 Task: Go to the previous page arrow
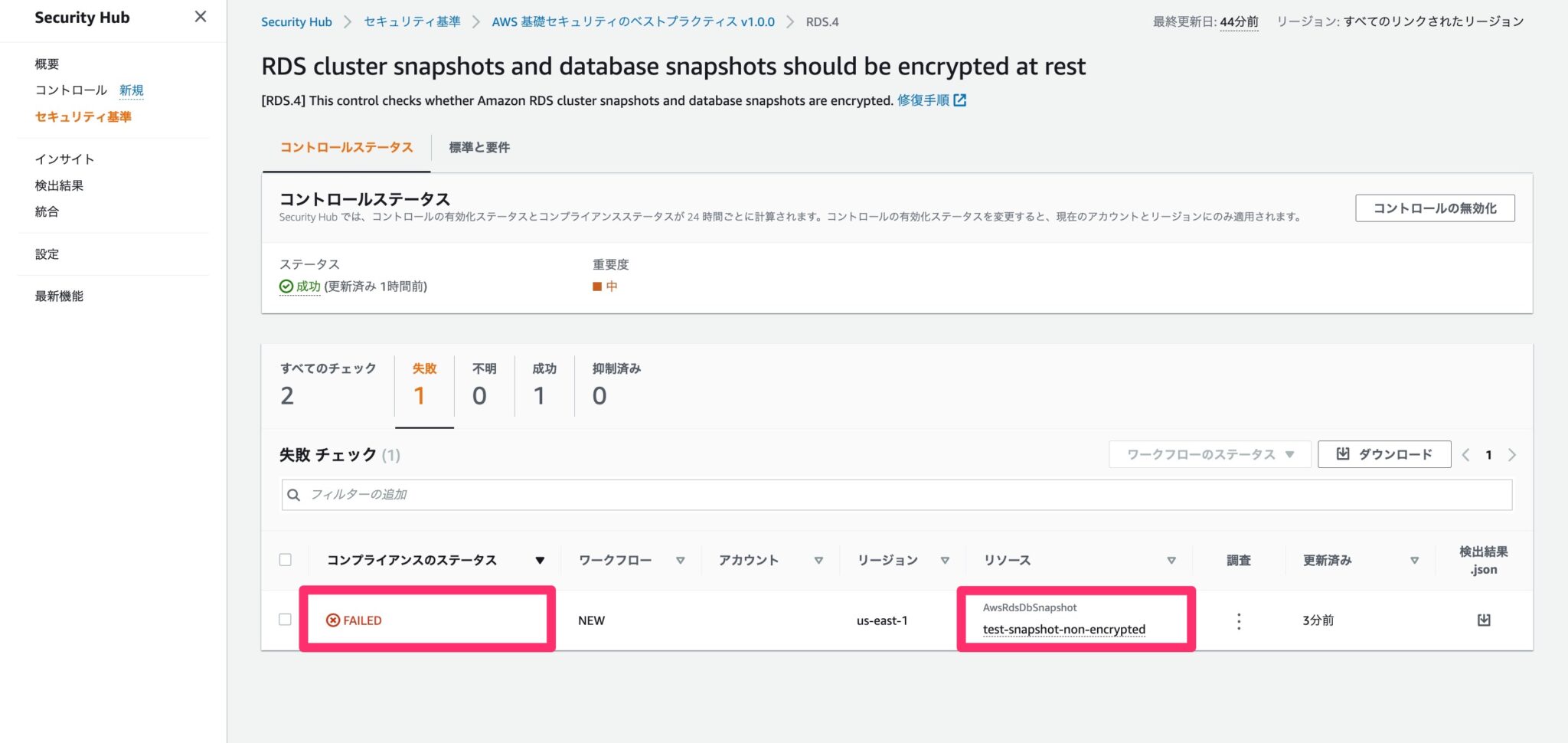(x=1465, y=455)
